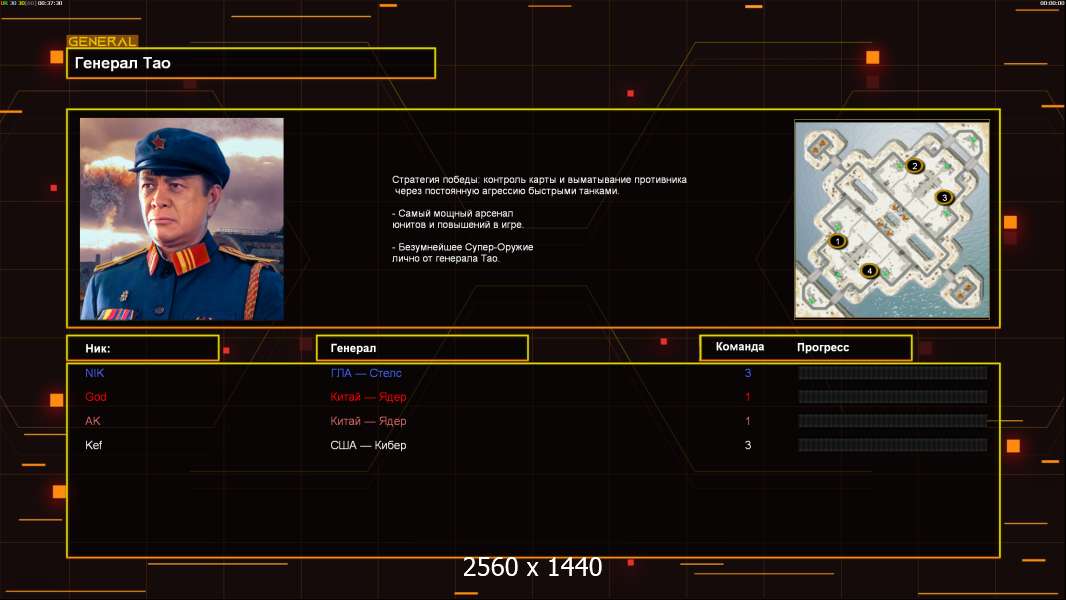Click the 'Ник:' column header

coord(143,348)
